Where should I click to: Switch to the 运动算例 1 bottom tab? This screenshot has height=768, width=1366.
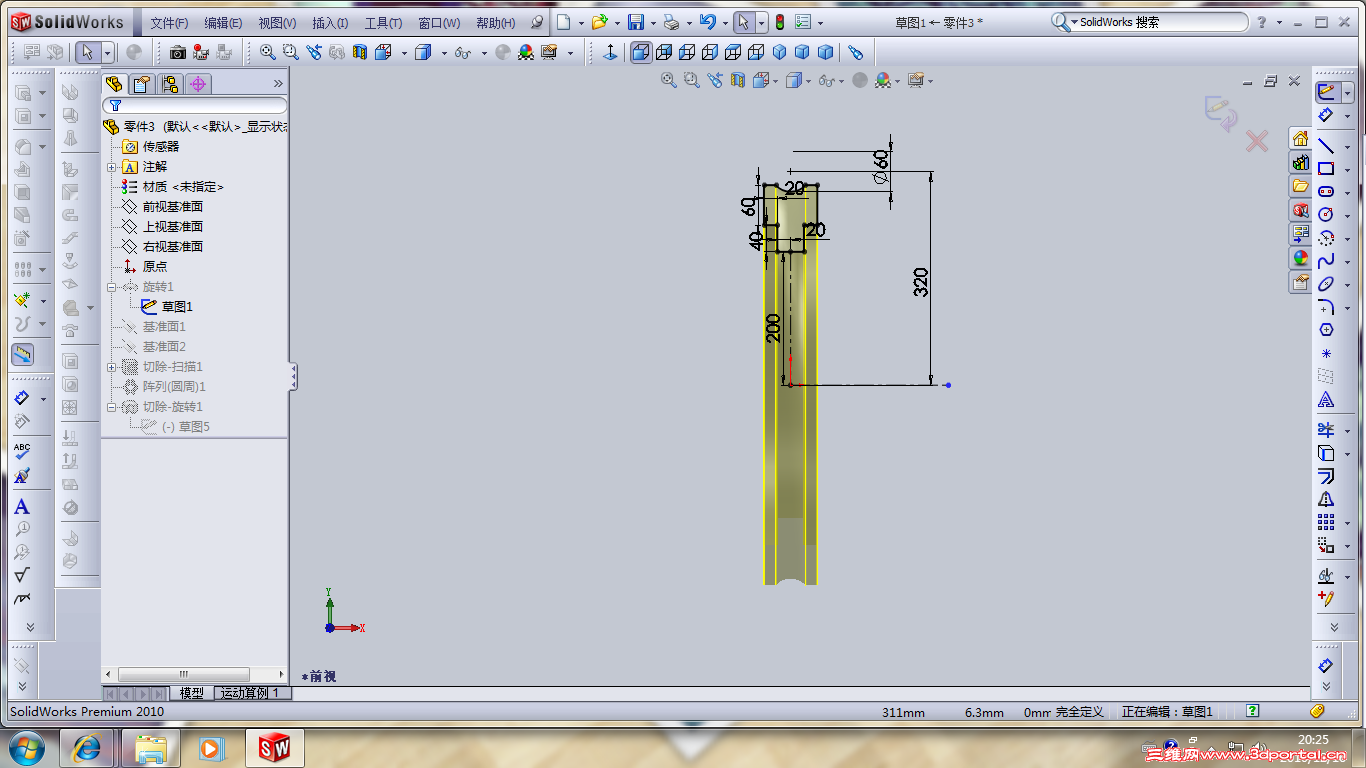click(253, 693)
